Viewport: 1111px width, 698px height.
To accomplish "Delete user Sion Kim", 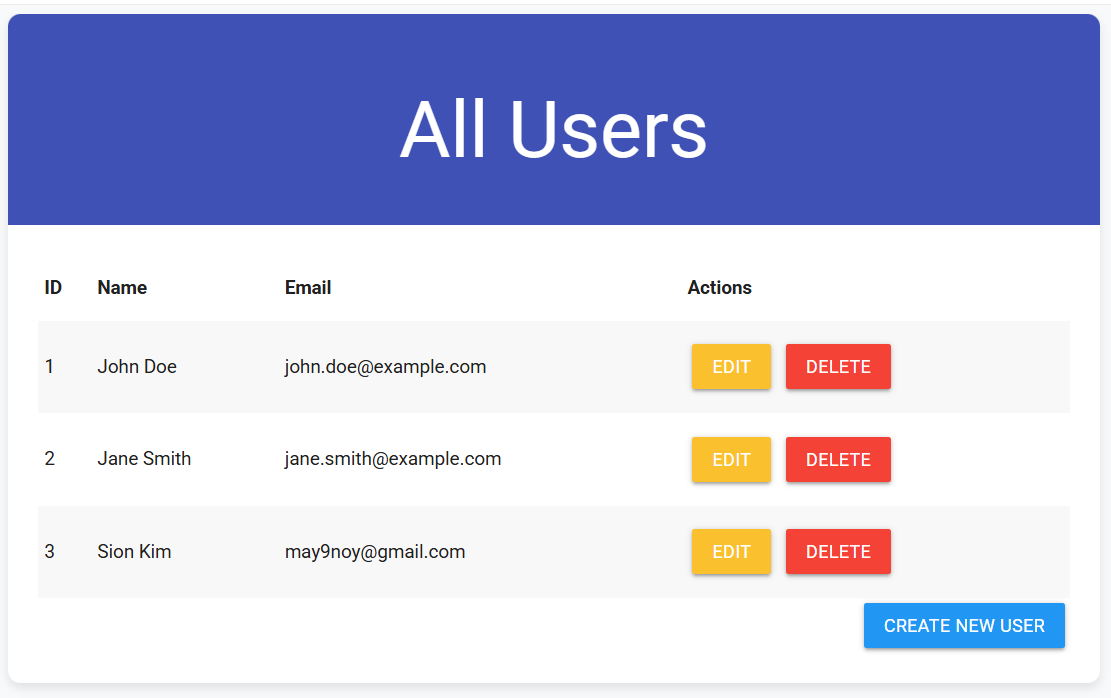I will click(x=838, y=551).
